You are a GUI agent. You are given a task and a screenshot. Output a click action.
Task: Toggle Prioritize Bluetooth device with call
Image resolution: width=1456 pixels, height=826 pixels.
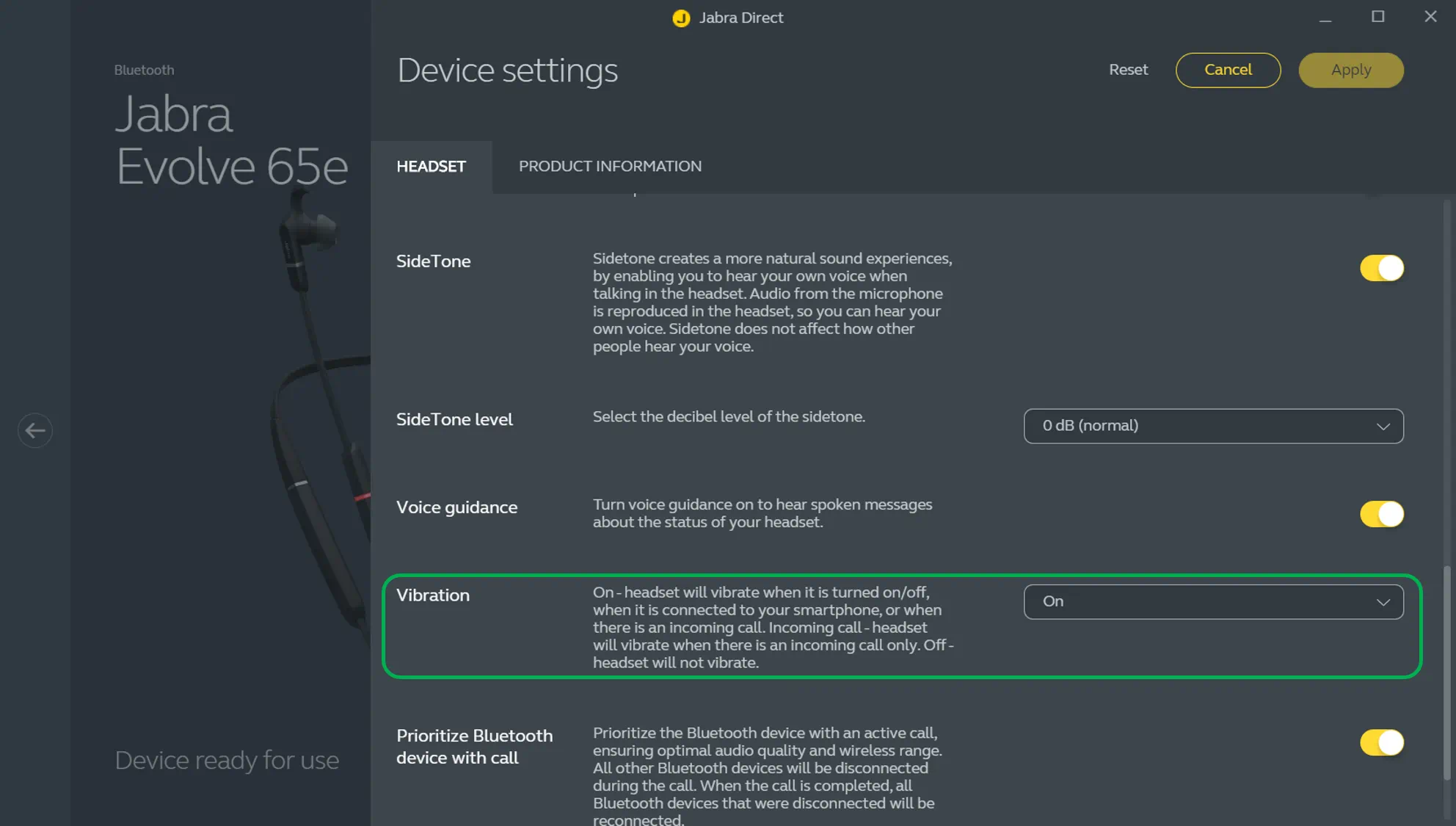(x=1381, y=742)
